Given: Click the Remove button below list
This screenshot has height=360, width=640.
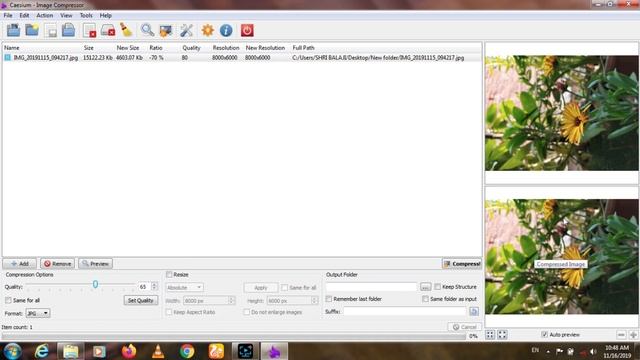Looking at the screenshot, I should pyautogui.click(x=58, y=264).
